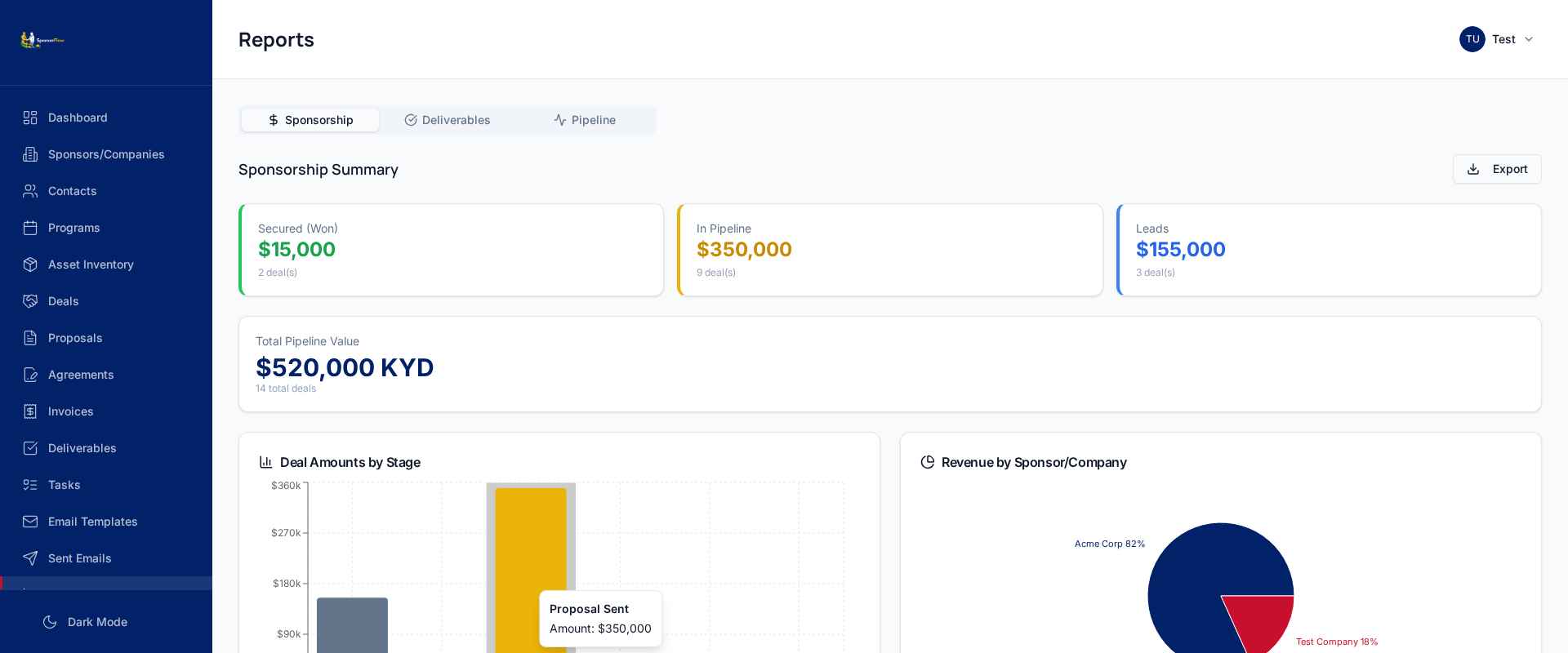Image resolution: width=1568 pixels, height=653 pixels.
Task: Click the Dashboard sidebar icon
Action: click(x=30, y=118)
